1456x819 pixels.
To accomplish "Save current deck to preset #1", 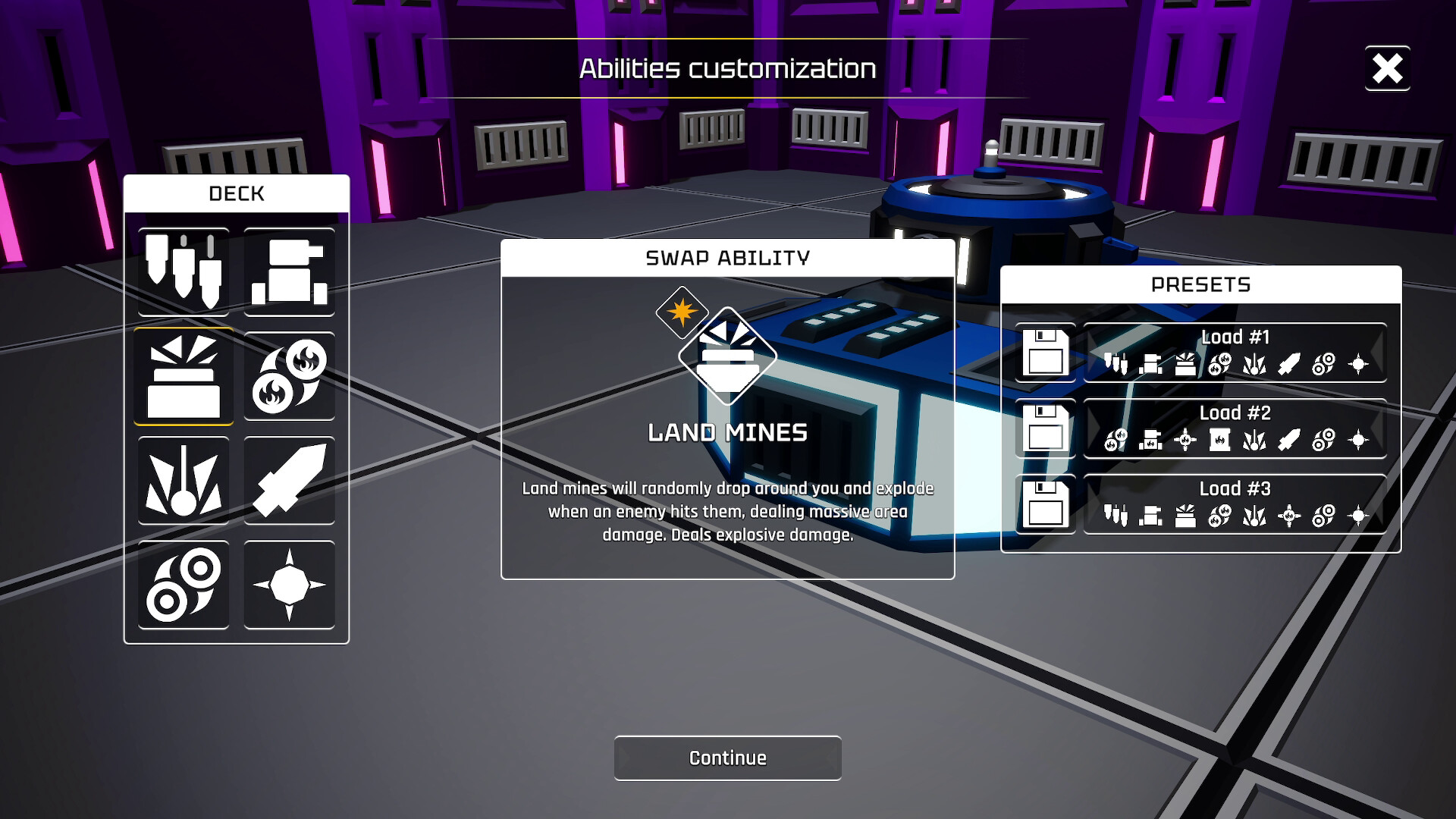I will (x=1045, y=353).
